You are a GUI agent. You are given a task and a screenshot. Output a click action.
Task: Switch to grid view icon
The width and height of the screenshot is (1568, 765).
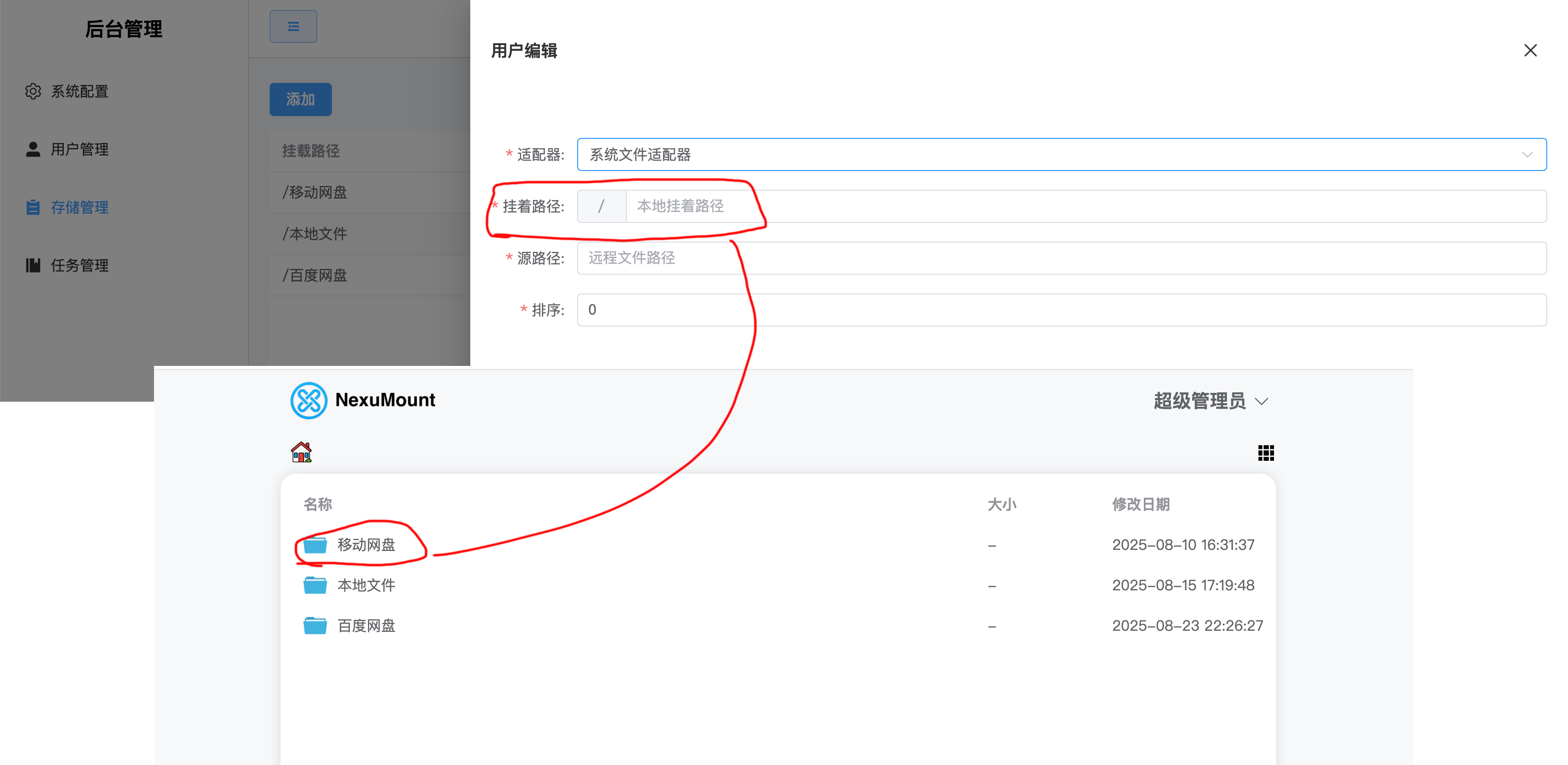pos(1266,453)
